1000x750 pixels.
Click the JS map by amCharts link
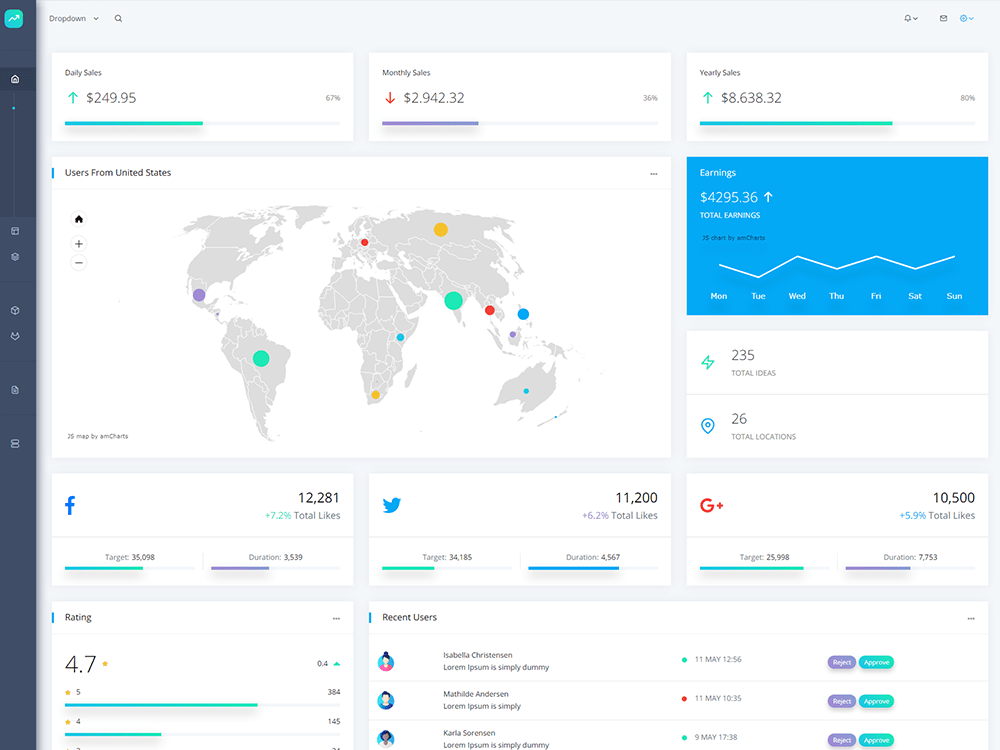click(98, 436)
